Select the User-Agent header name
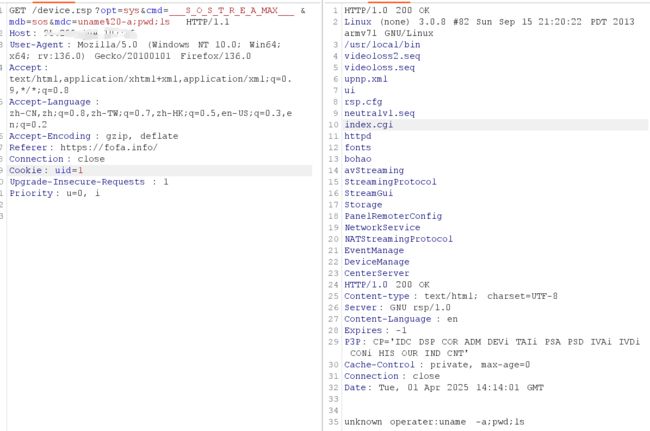The width and height of the screenshot is (650, 431). coord(36,45)
